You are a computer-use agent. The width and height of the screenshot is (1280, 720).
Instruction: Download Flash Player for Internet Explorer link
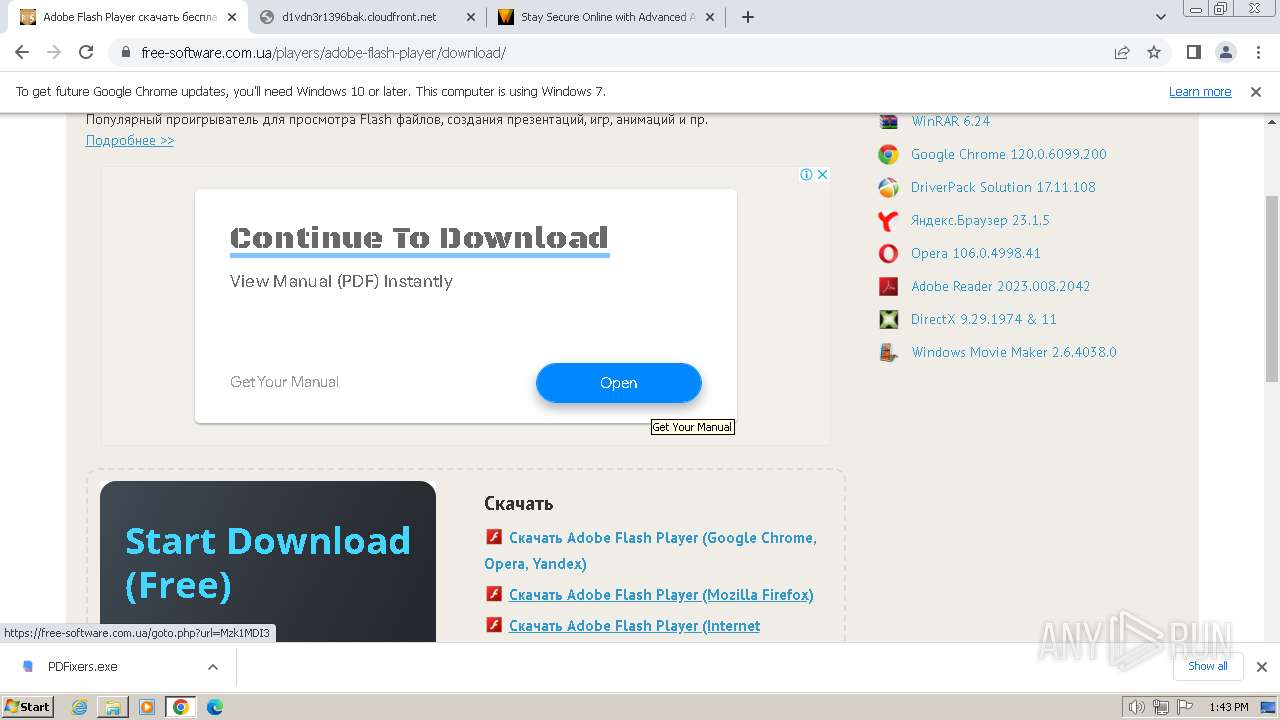coord(634,626)
